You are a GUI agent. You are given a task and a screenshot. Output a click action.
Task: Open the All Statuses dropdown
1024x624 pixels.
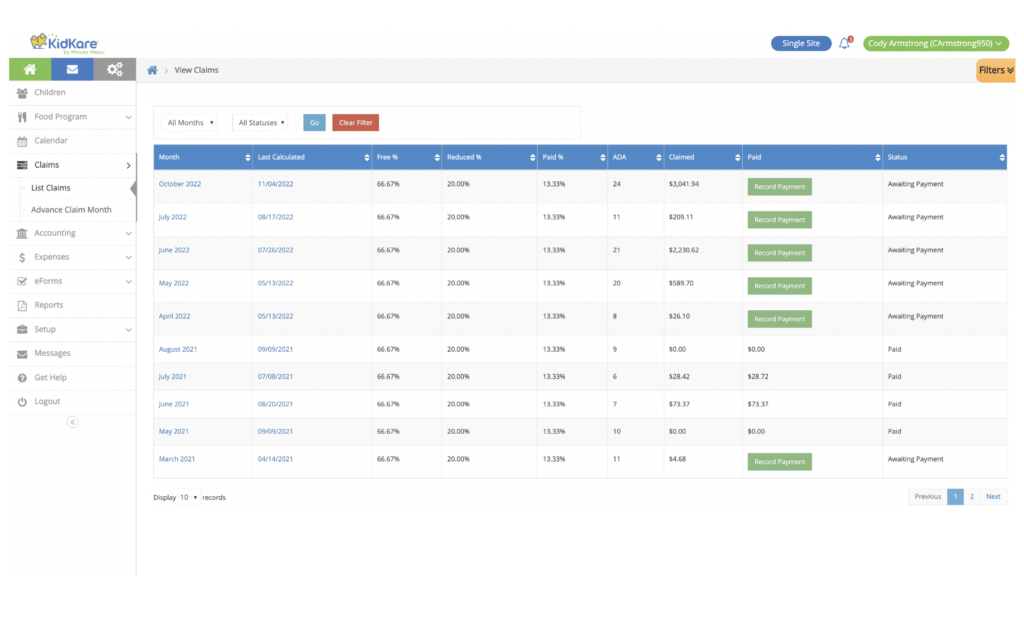(260, 122)
